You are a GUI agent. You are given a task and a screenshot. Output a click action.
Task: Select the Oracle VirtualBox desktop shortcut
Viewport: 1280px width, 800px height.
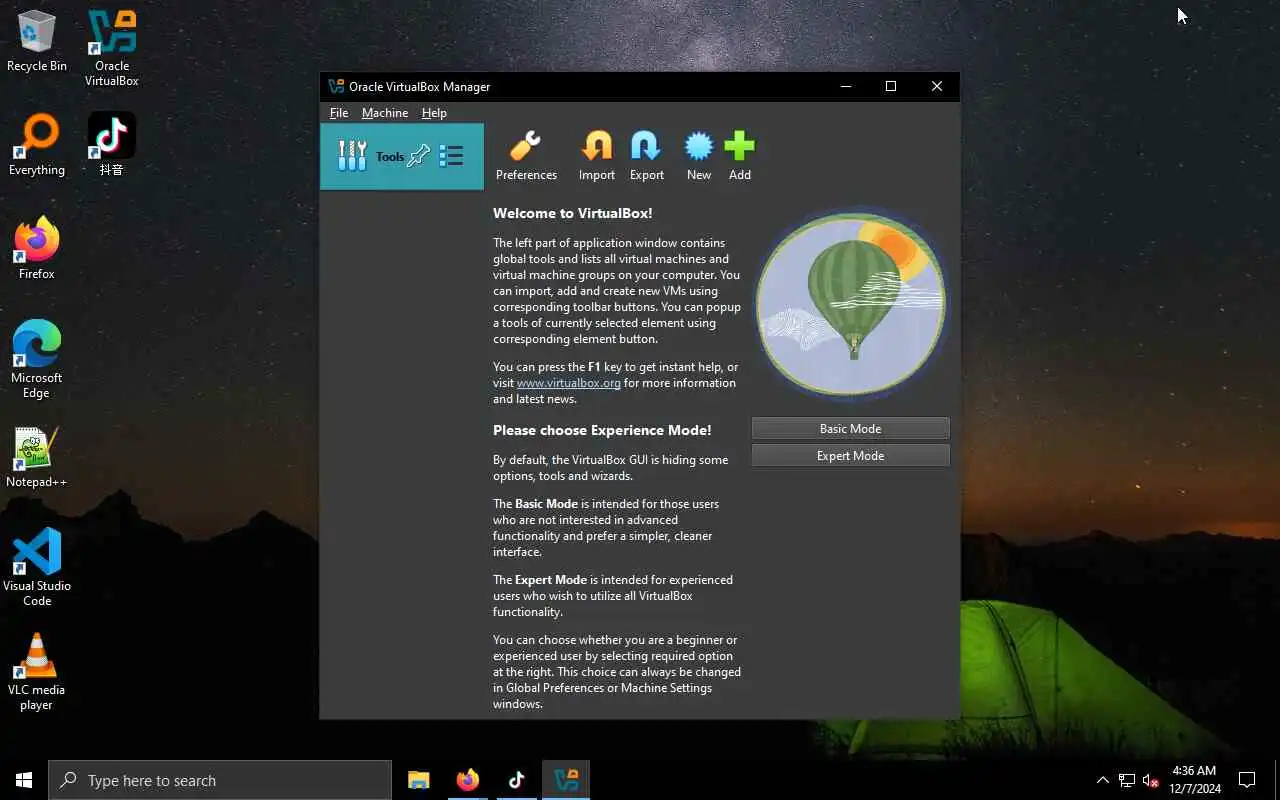(112, 48)
